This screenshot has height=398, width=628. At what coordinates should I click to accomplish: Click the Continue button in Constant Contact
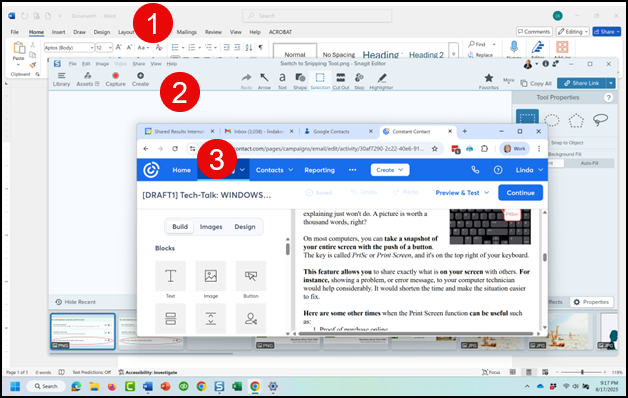[520, 193]
